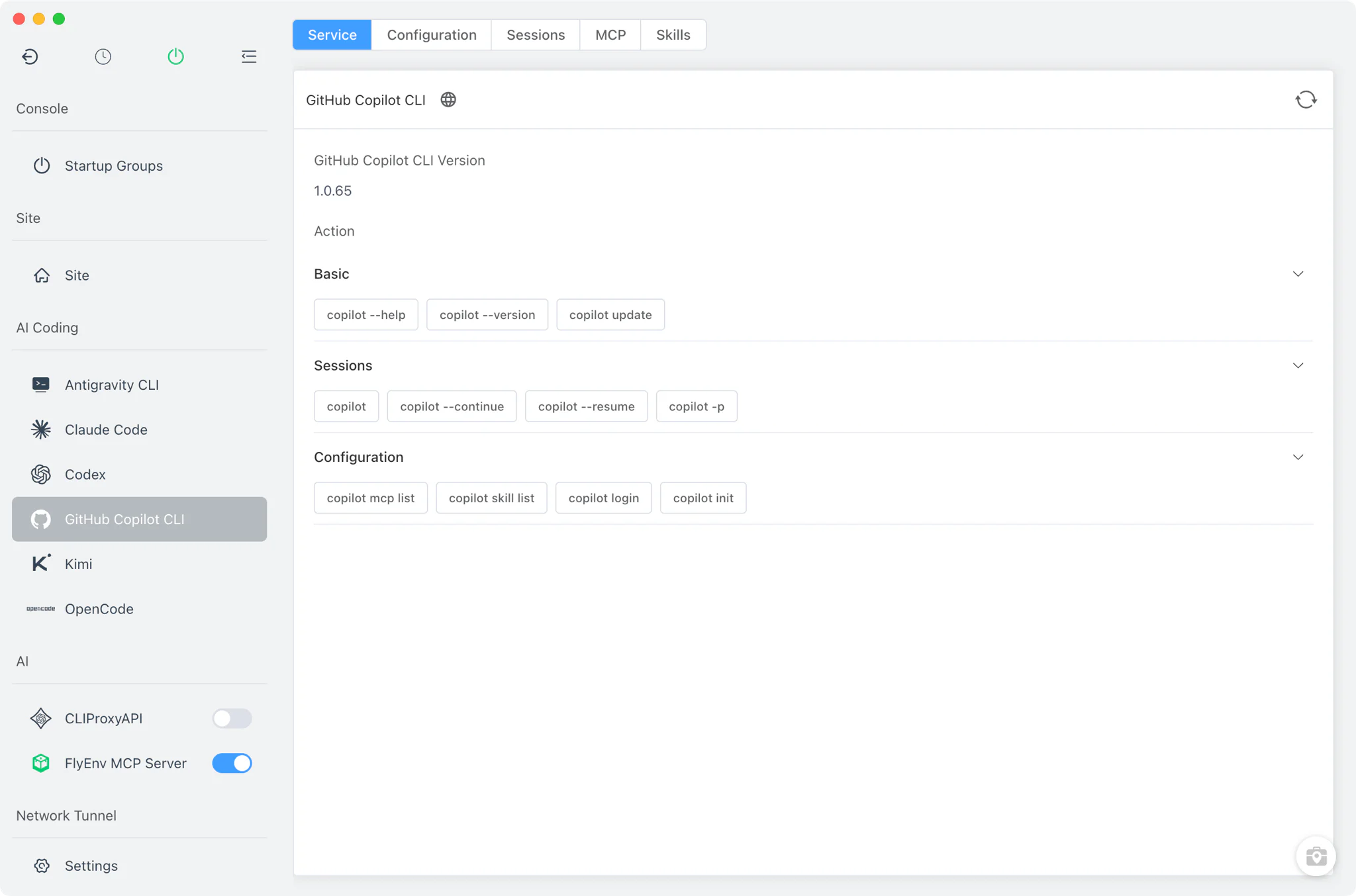The image size is (1356, 896).
Task: Click the Network Tunnel sidebar heading
Action: click(66, 816)
